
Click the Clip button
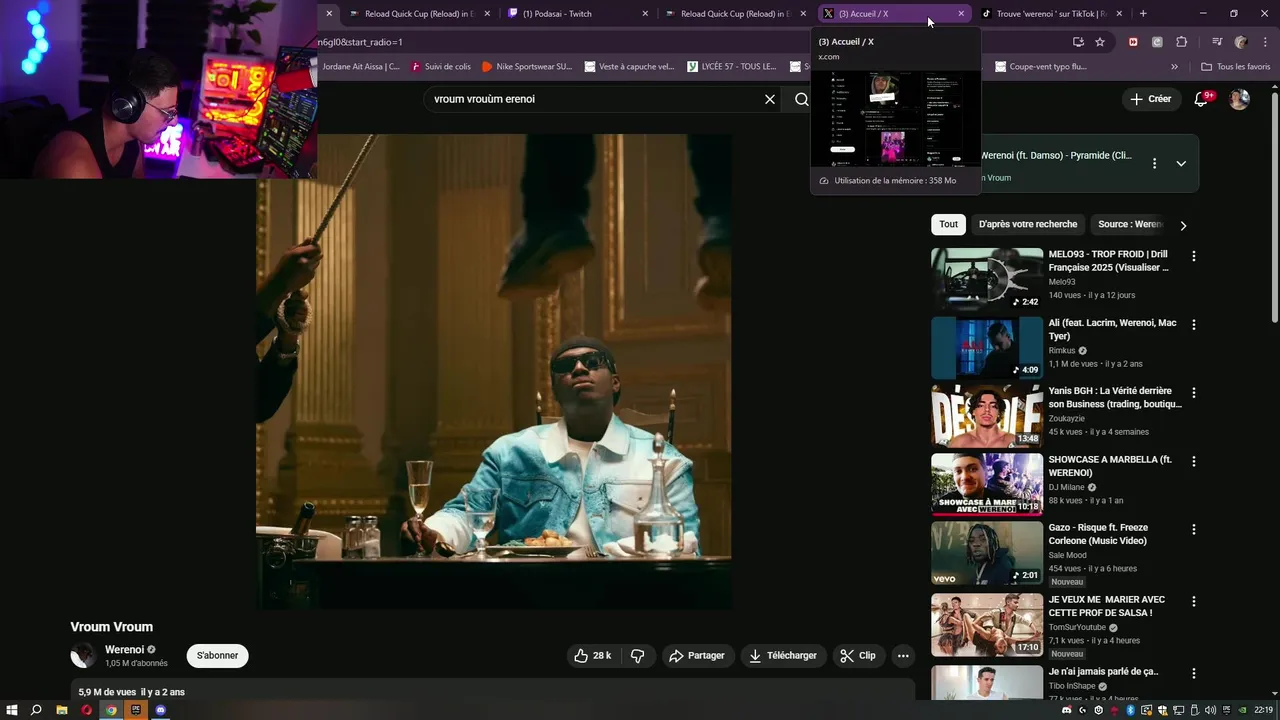(x=858, y=656)
